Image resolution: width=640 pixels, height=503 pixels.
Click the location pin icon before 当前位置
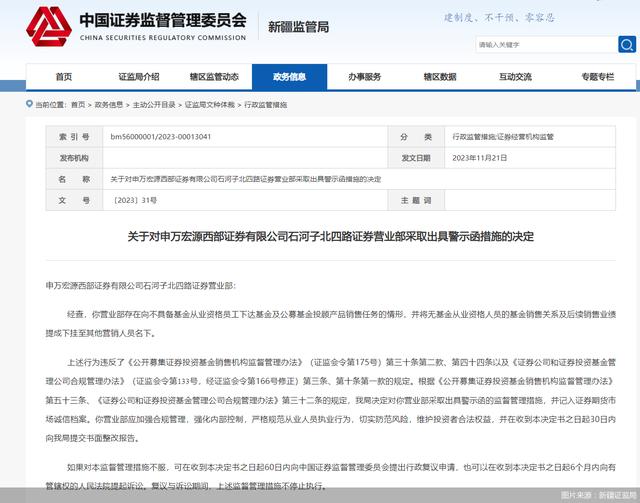pos(29,104)
